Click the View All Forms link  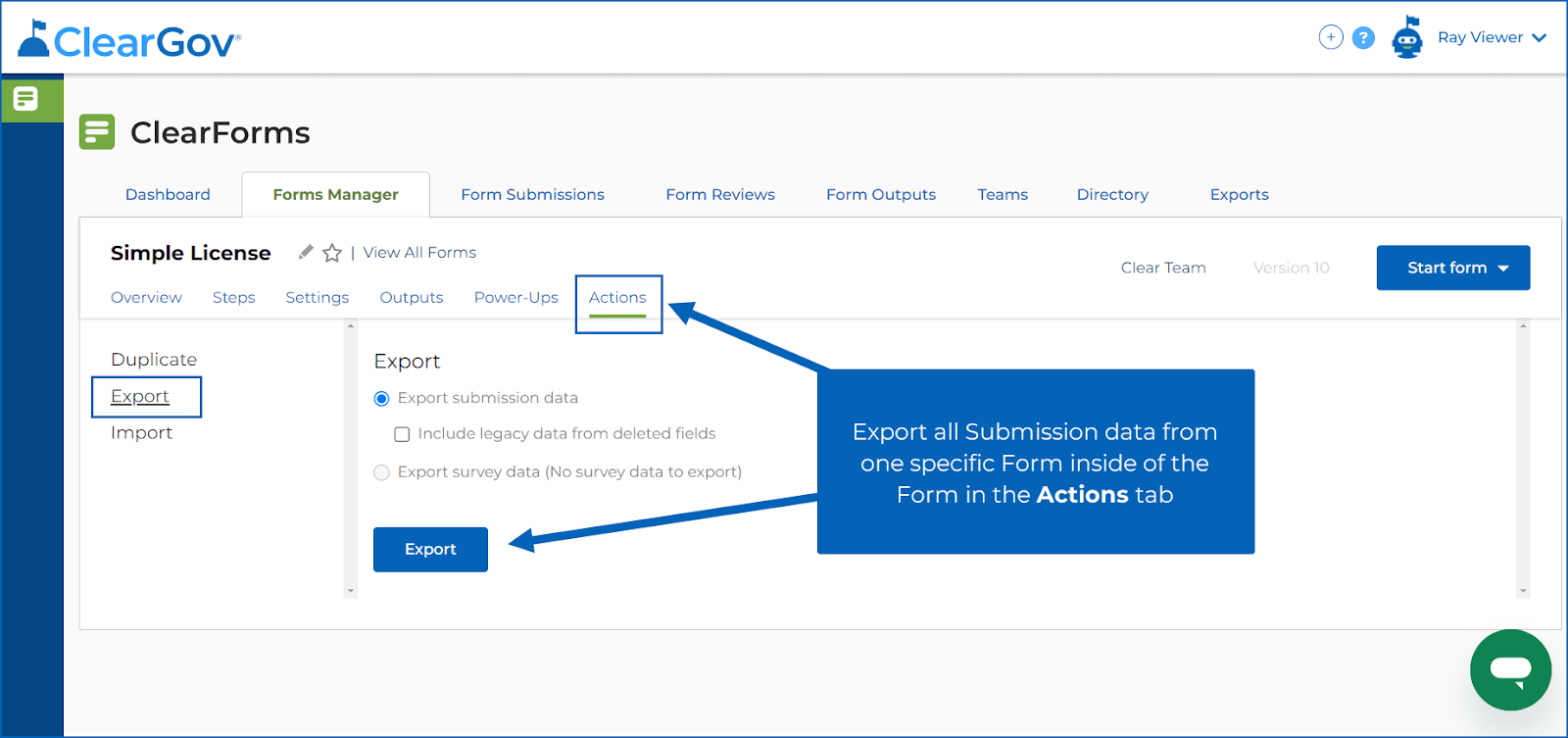(419, 252)
